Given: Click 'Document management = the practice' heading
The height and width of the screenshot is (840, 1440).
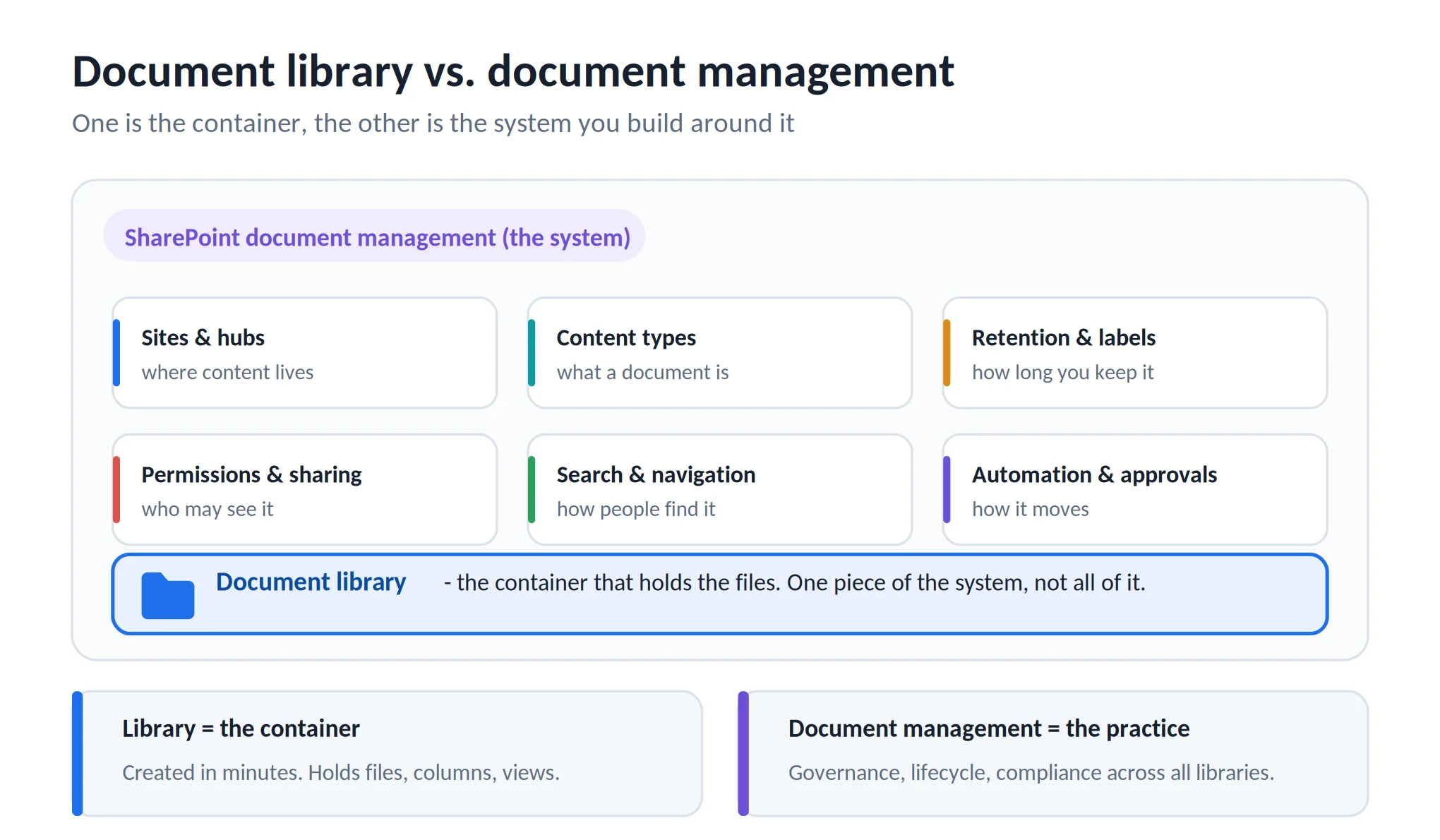Looking at the screenshot, I should 989,728.
